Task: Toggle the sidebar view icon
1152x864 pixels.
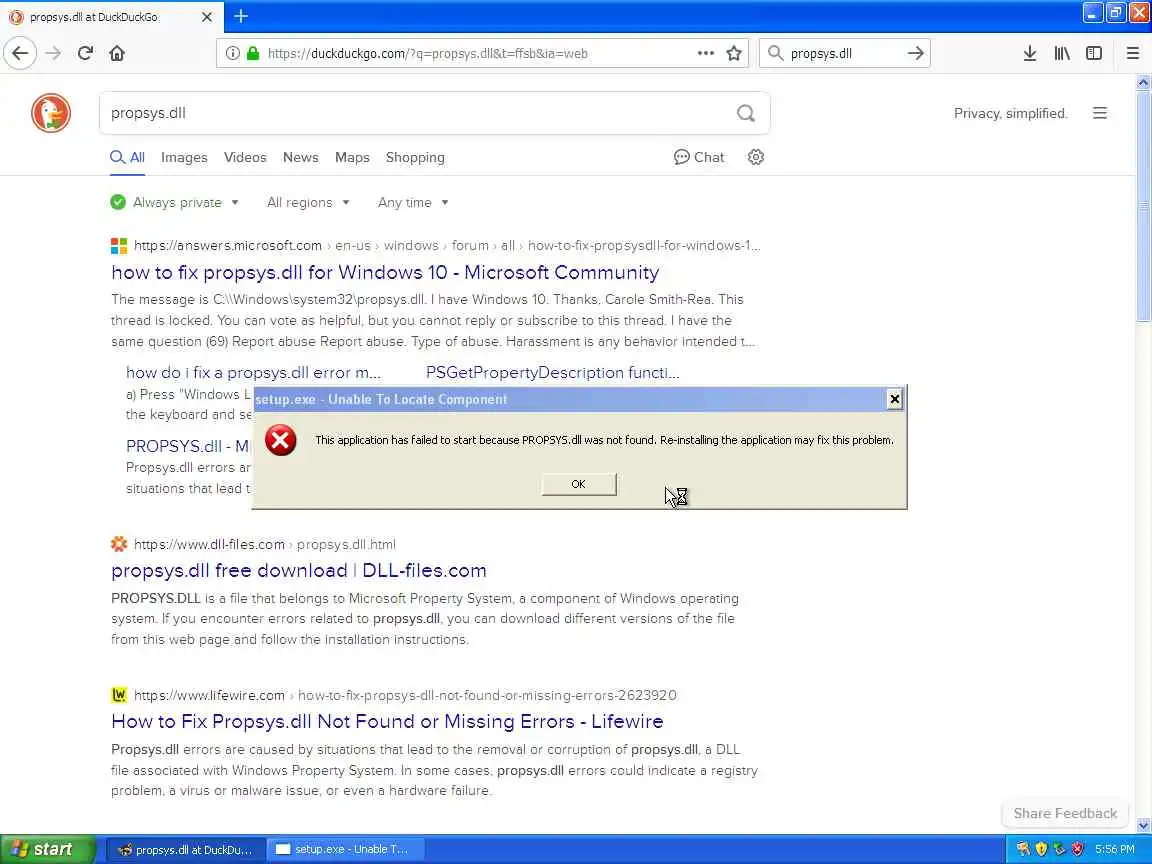Action: click(x=1094, y=53)
